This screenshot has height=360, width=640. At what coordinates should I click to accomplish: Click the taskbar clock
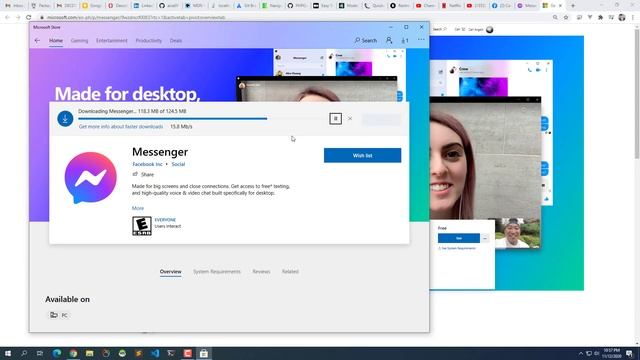click(x=611, y=353)
